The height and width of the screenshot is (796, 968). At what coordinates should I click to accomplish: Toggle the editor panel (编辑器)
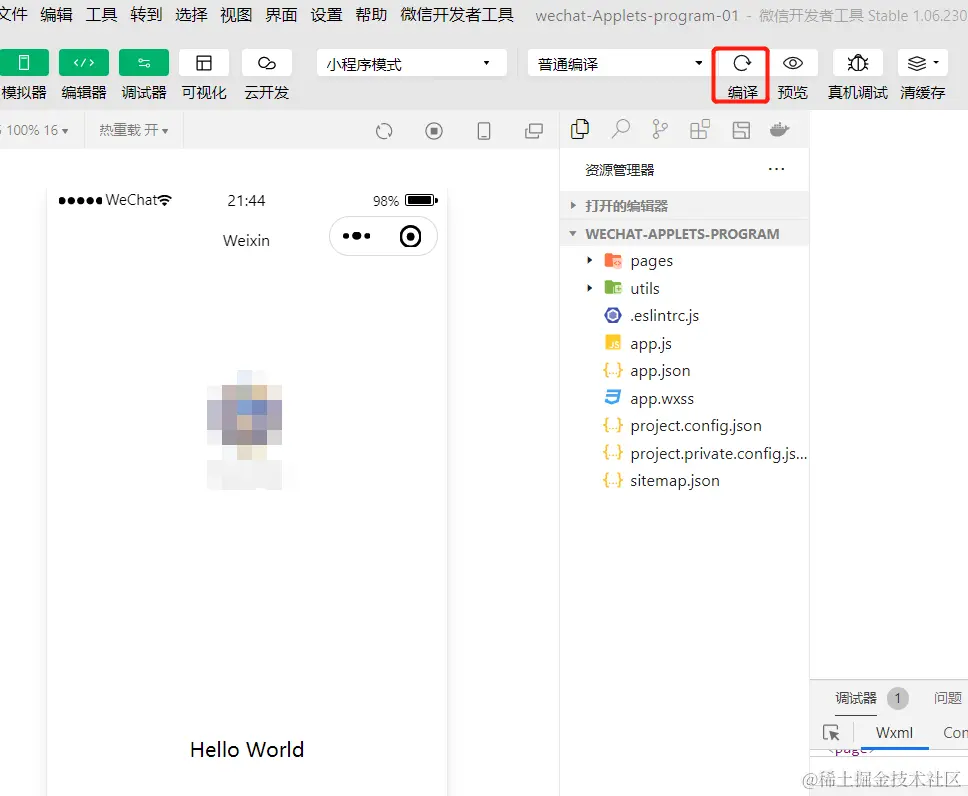click(84, 63)
